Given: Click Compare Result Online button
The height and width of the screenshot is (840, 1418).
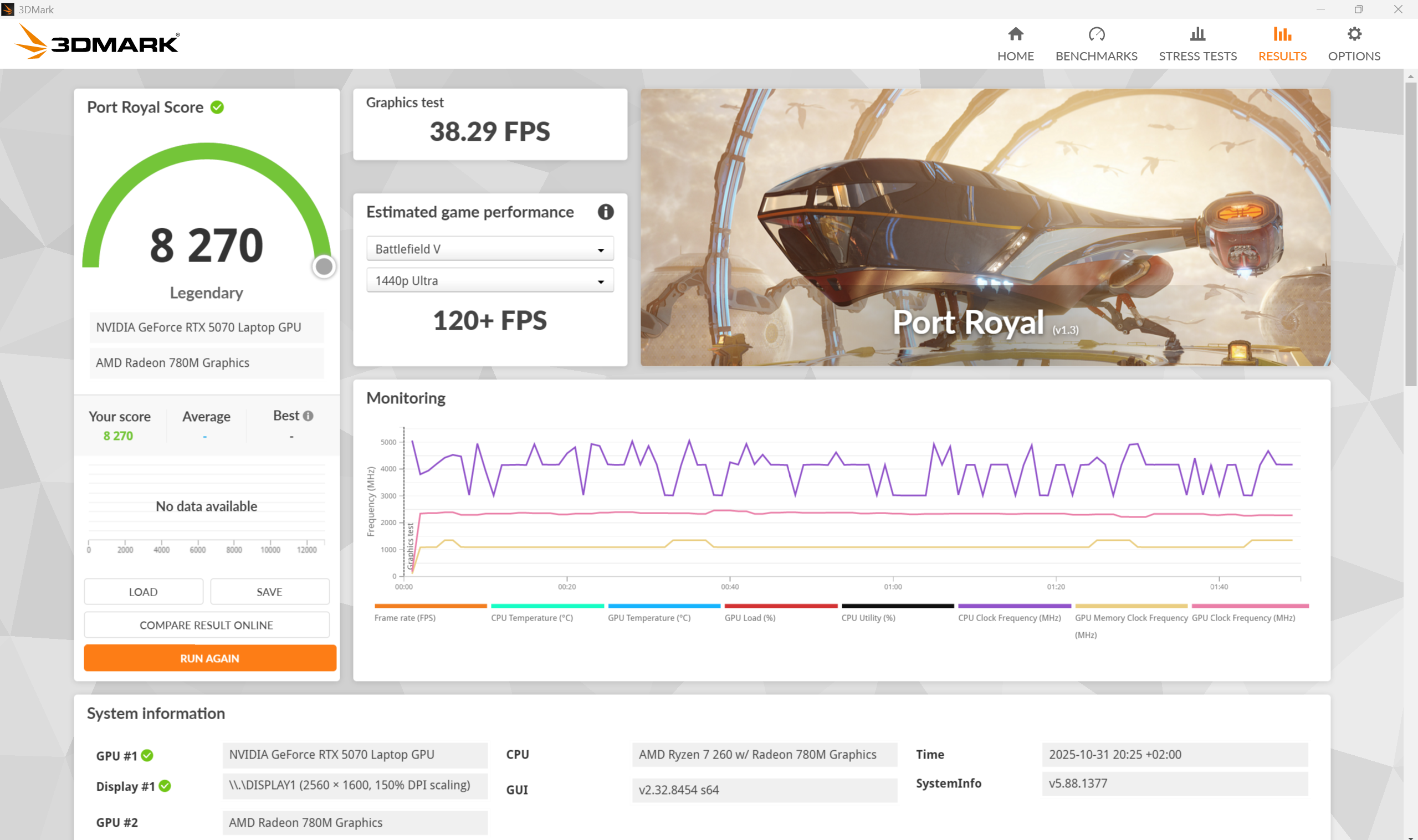Looking at the screenshot, I should coord(207,625).
